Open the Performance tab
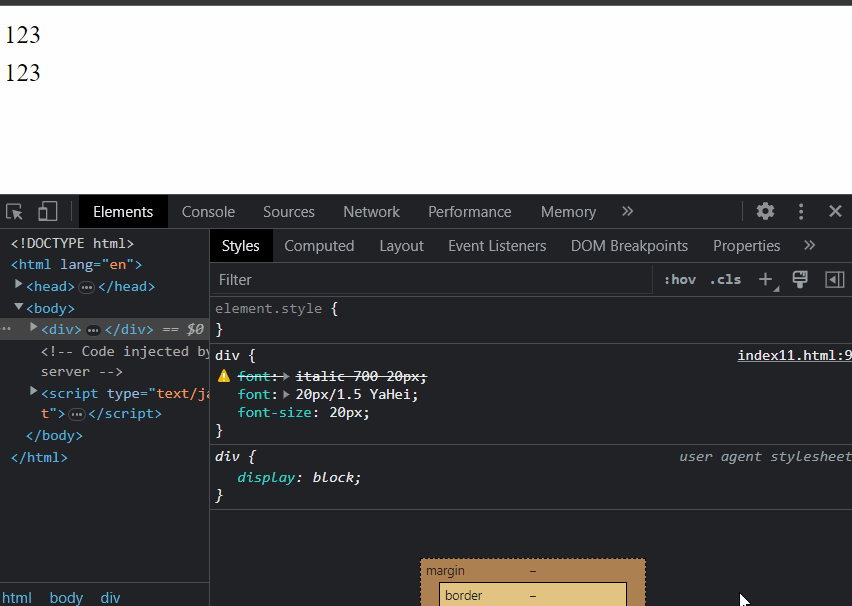This screenshot has height=606, width=852. 469,211
